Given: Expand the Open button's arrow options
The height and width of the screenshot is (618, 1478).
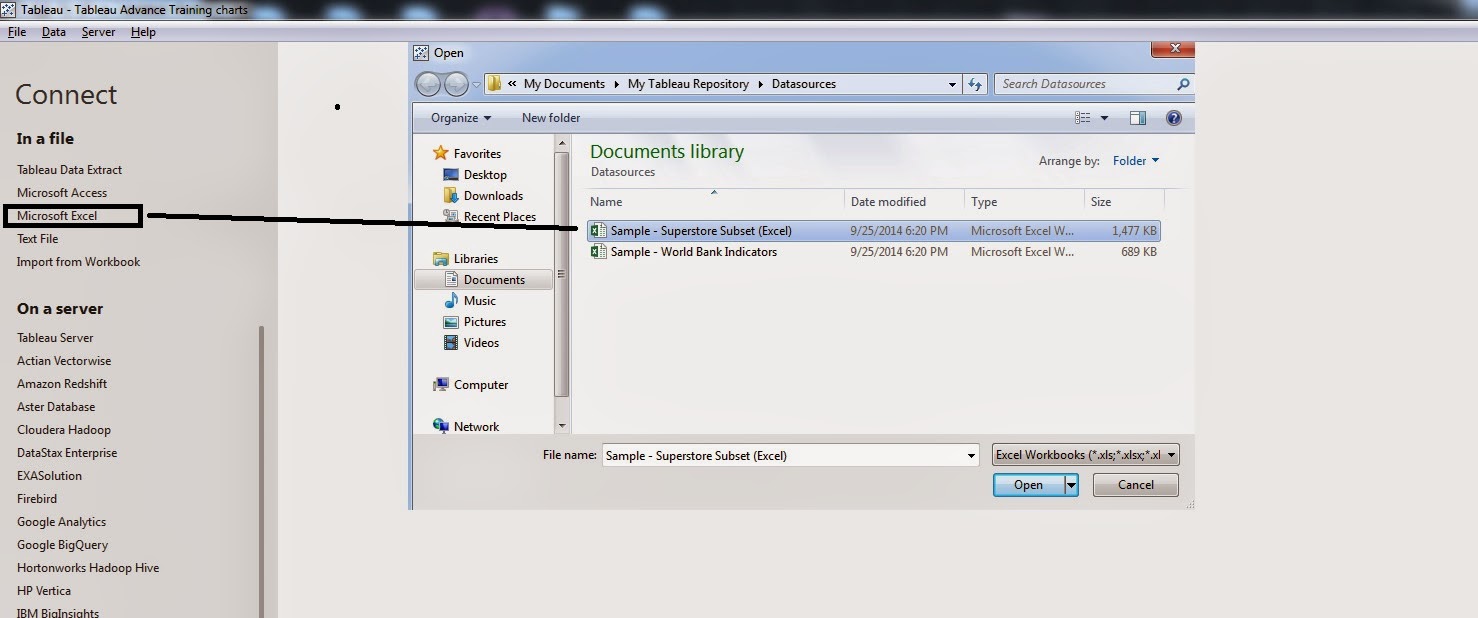Looking at the screenshot, I should [1071, 485].
